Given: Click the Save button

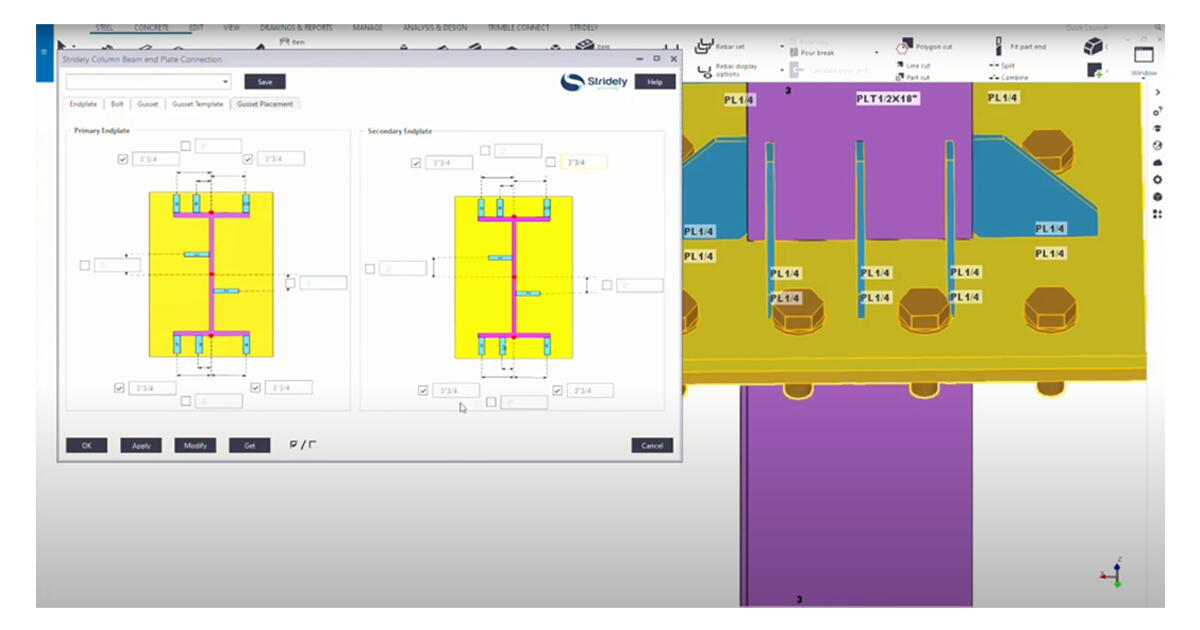Looking at the screenshot, I should [x=264, y=81].
